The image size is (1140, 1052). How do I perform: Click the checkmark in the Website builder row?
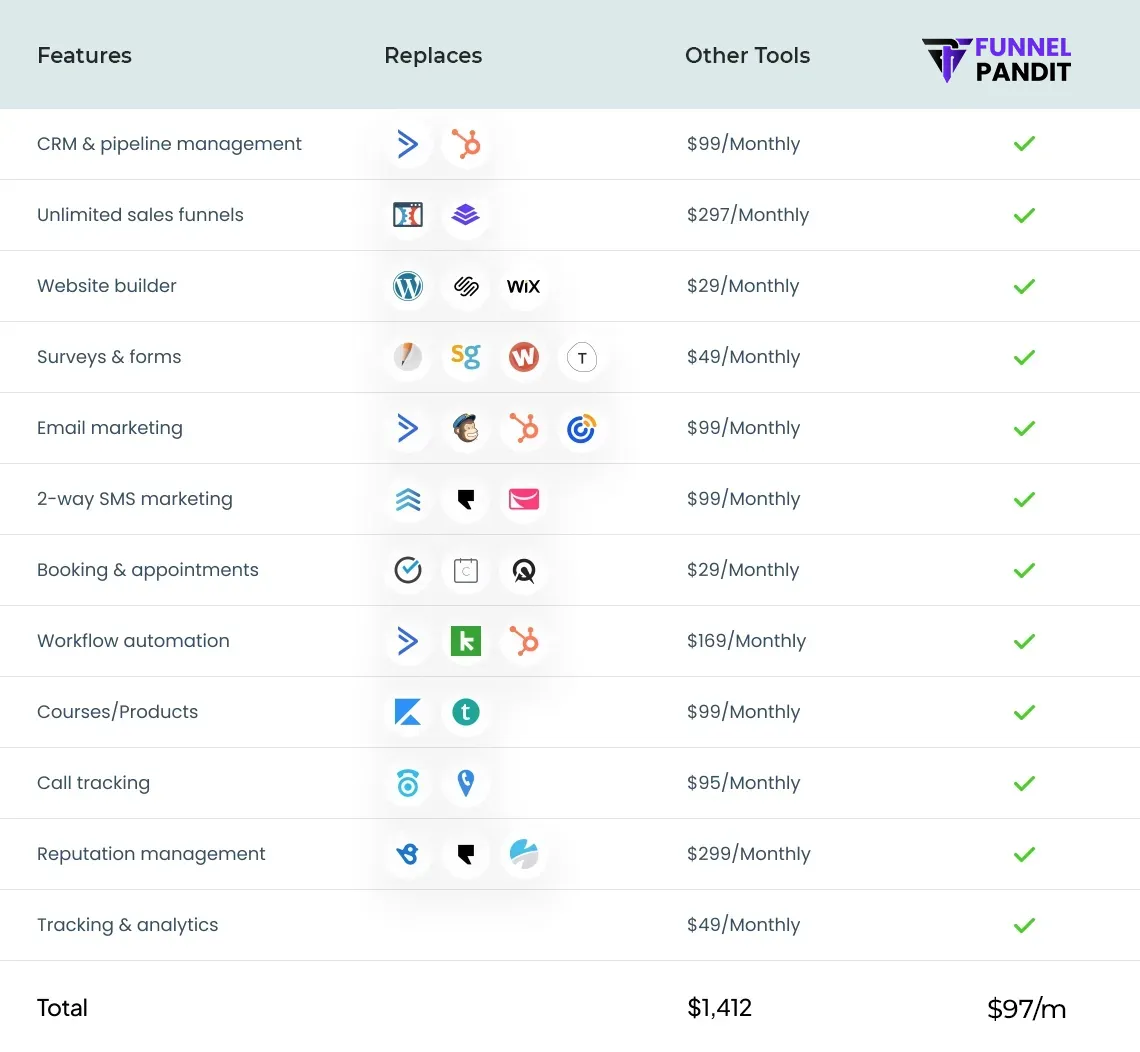click(1024, 286)
